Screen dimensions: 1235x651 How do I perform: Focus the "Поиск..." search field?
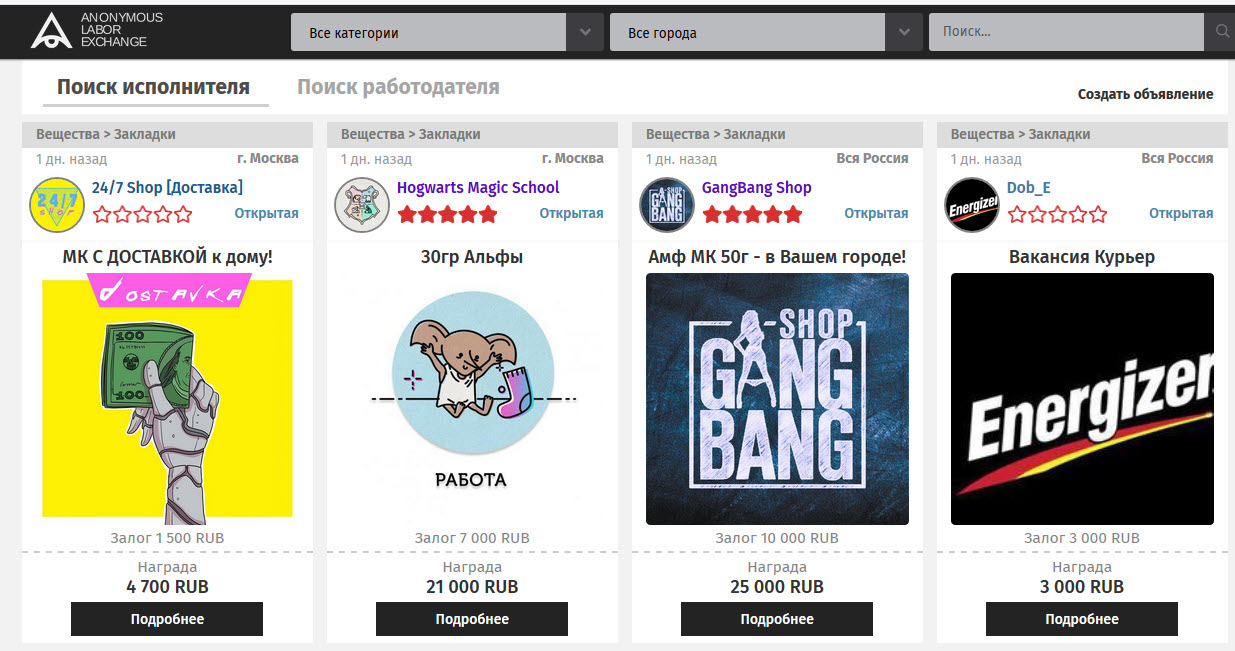click(x=1066, y=32)
